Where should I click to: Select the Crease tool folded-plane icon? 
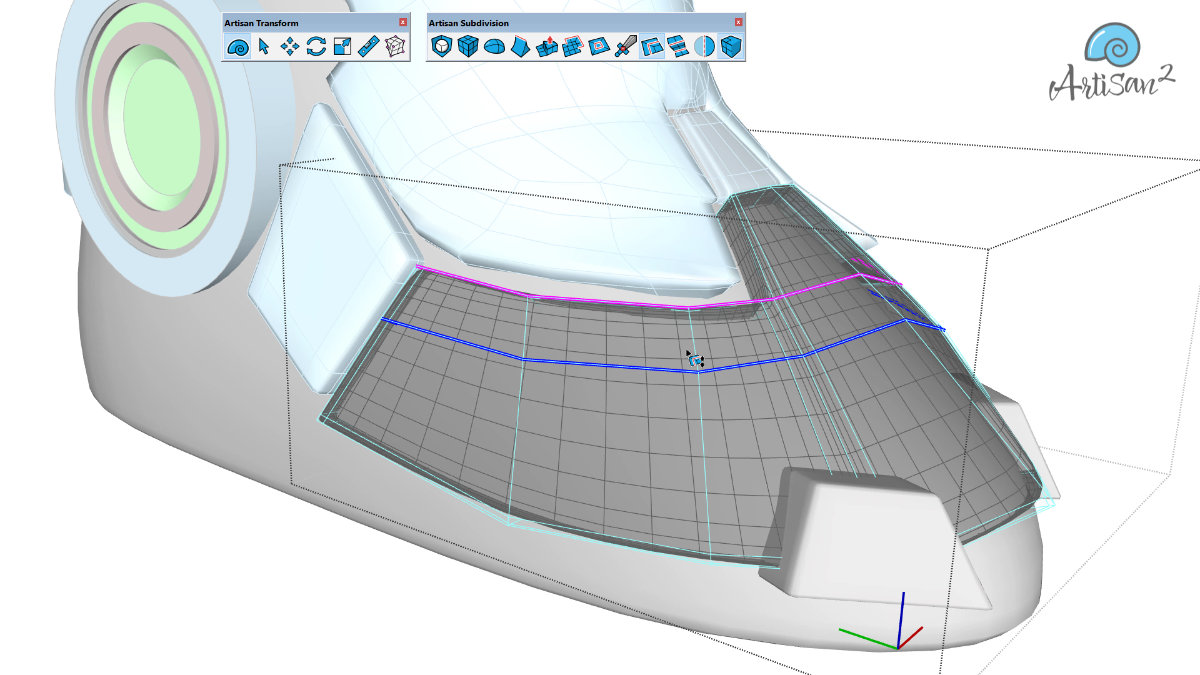pos(520,46)
